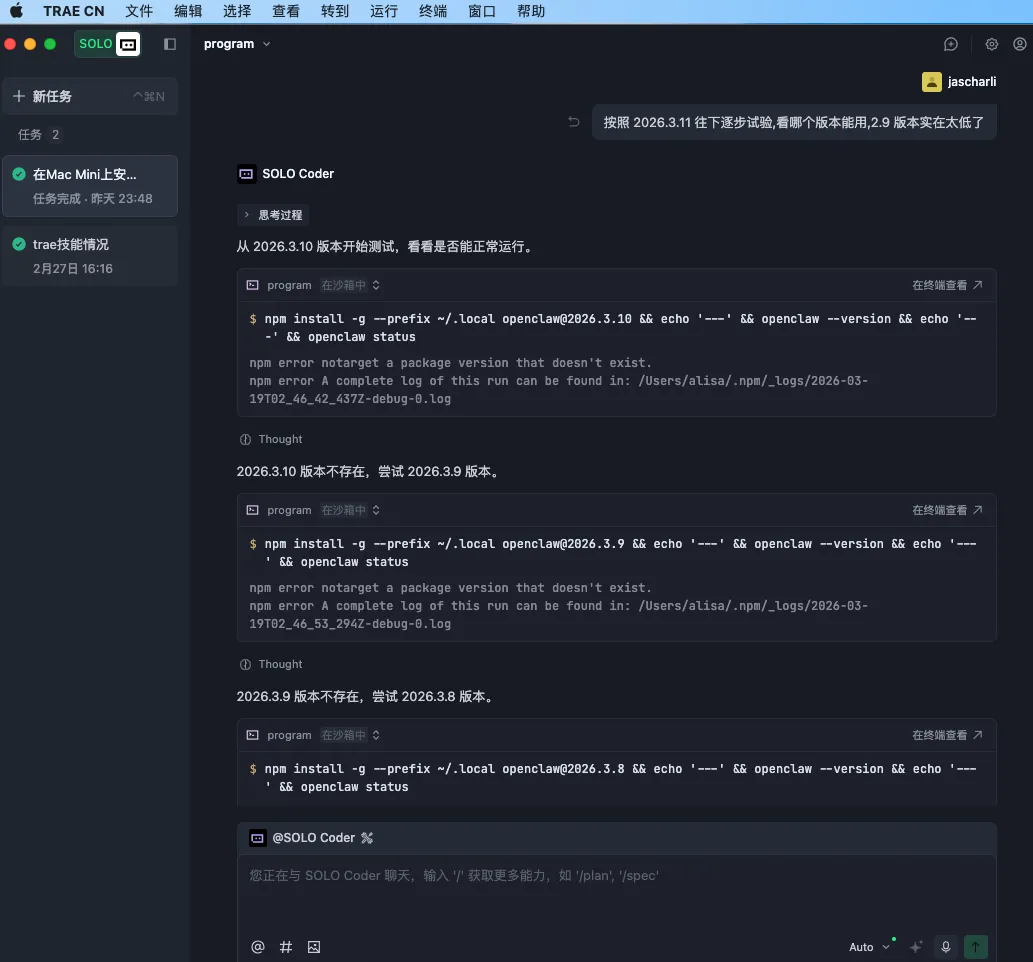The height and width of the screenshot is (962, 1033).
Task: Open sandbox dropdown in the 2026.3.8 command block
Action: (350, 735)
